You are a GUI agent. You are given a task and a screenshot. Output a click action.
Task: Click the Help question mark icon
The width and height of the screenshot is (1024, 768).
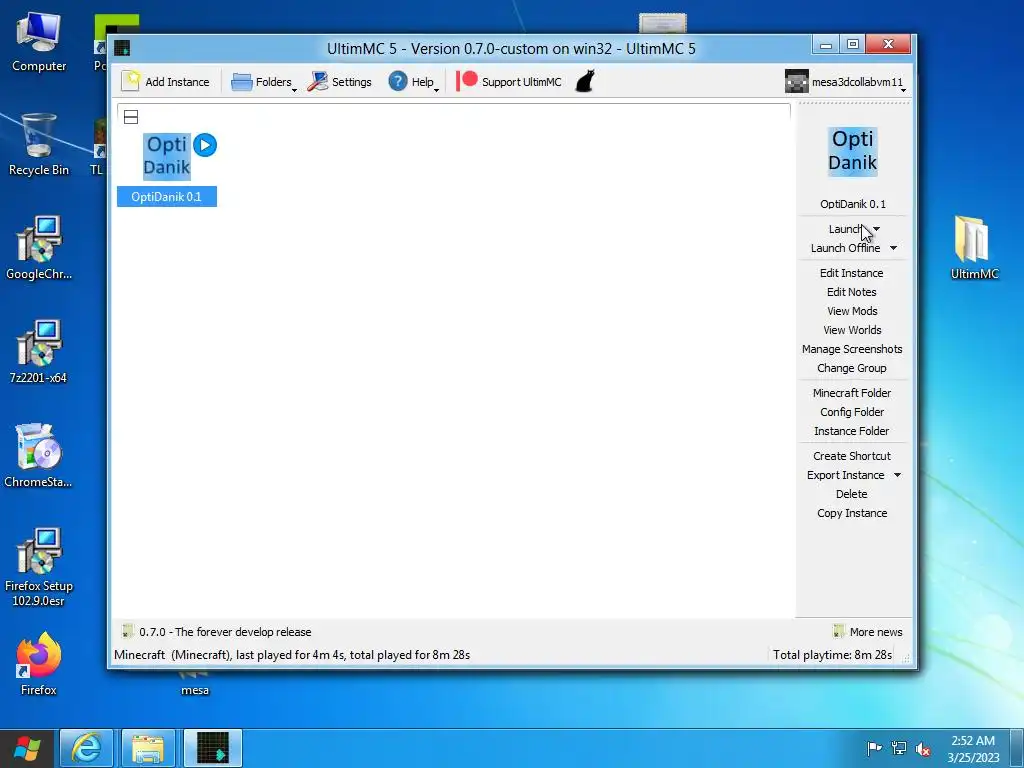pos(398,82)
